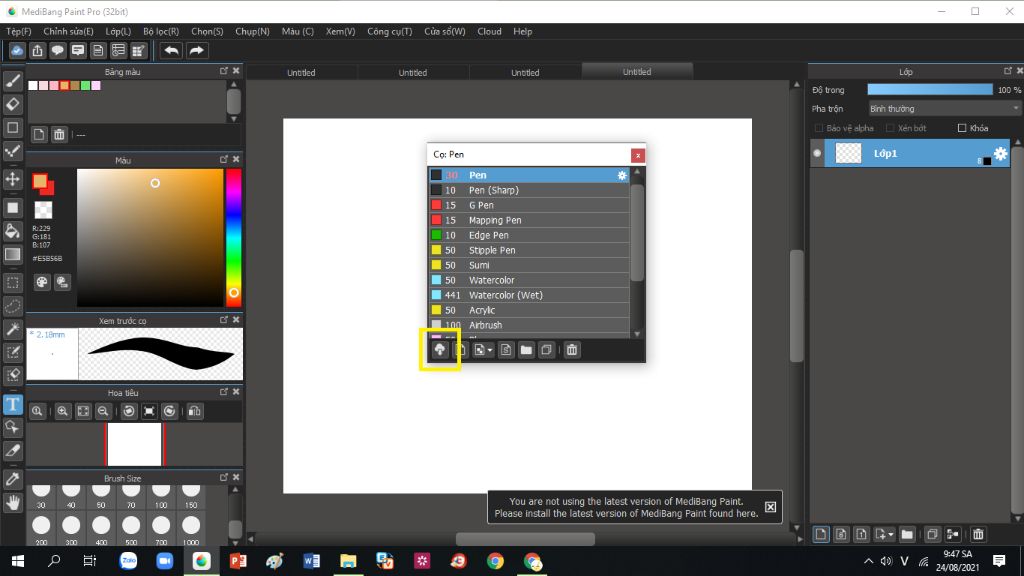
Task: Click the Undo arrow in toolbar
Action: [171, 50]
